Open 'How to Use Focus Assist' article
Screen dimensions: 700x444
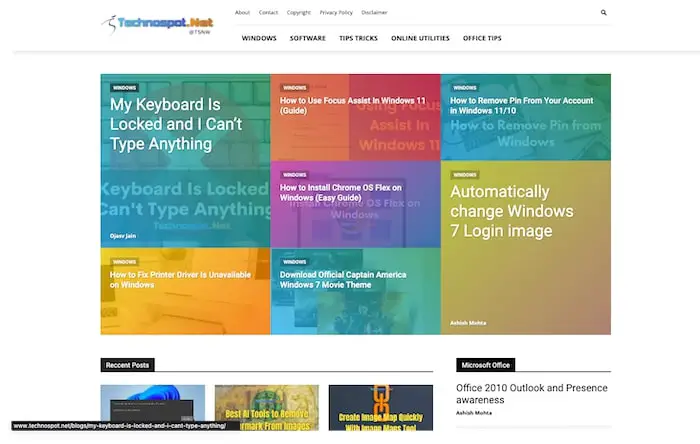(353, 106)
